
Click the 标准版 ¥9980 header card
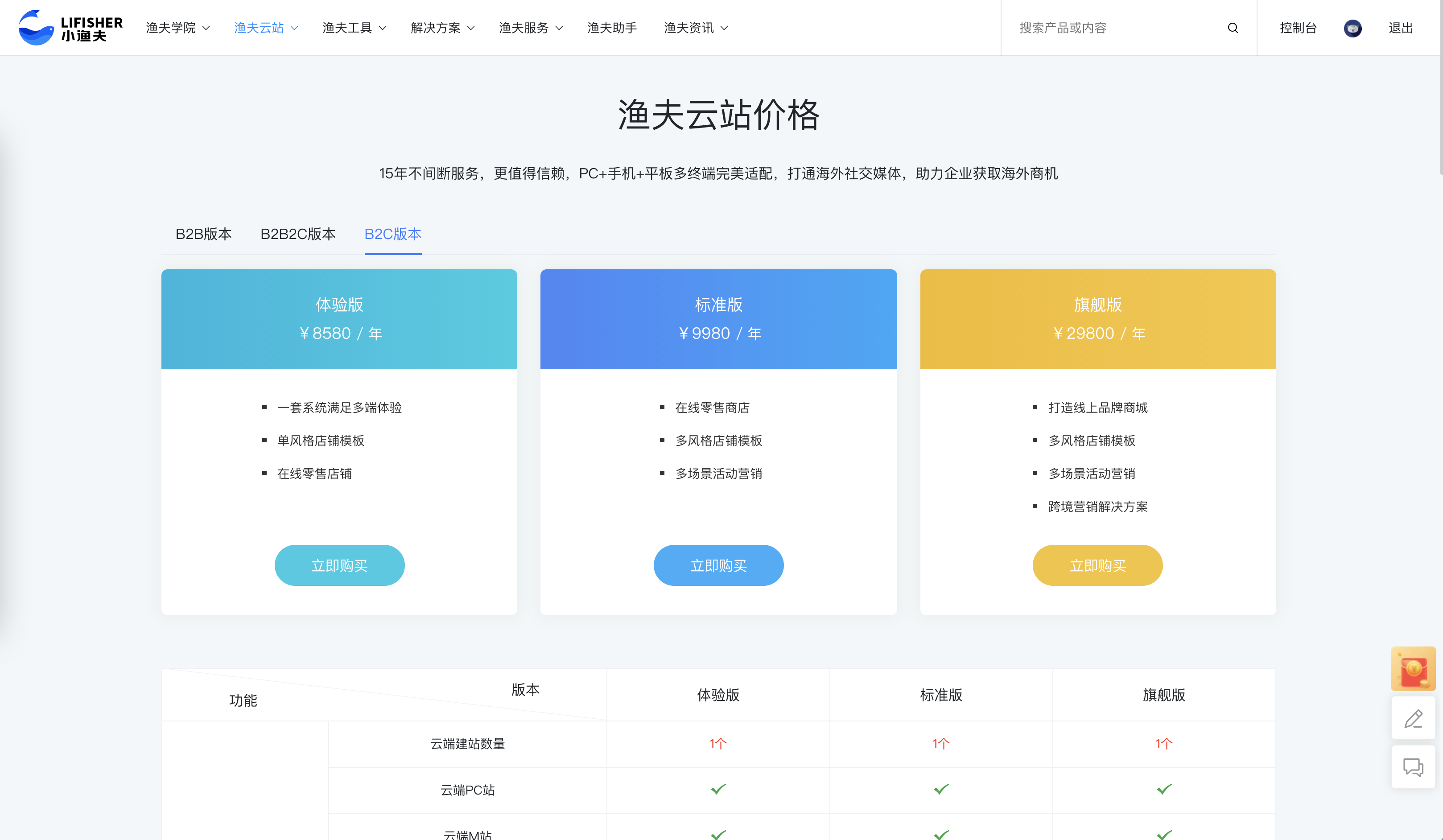(x=718, y=319)
